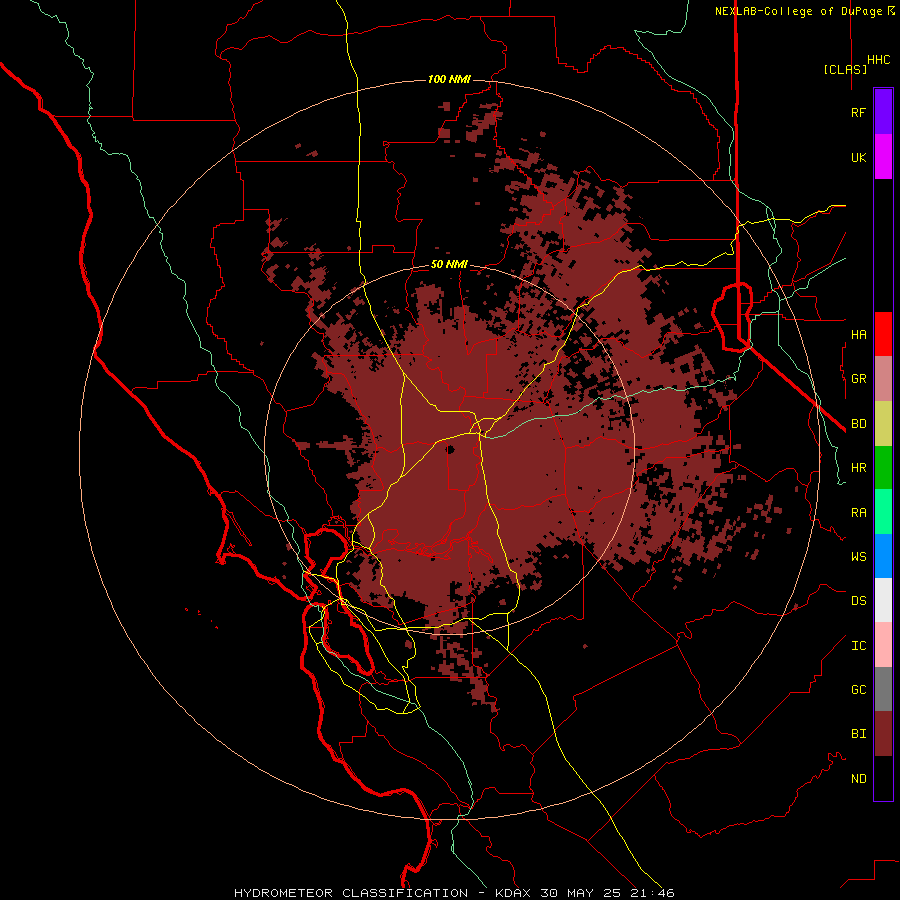This screenshot has height=900, width=900.
Task: Select the IC pink legend swatch
Action: coord(883,645)
